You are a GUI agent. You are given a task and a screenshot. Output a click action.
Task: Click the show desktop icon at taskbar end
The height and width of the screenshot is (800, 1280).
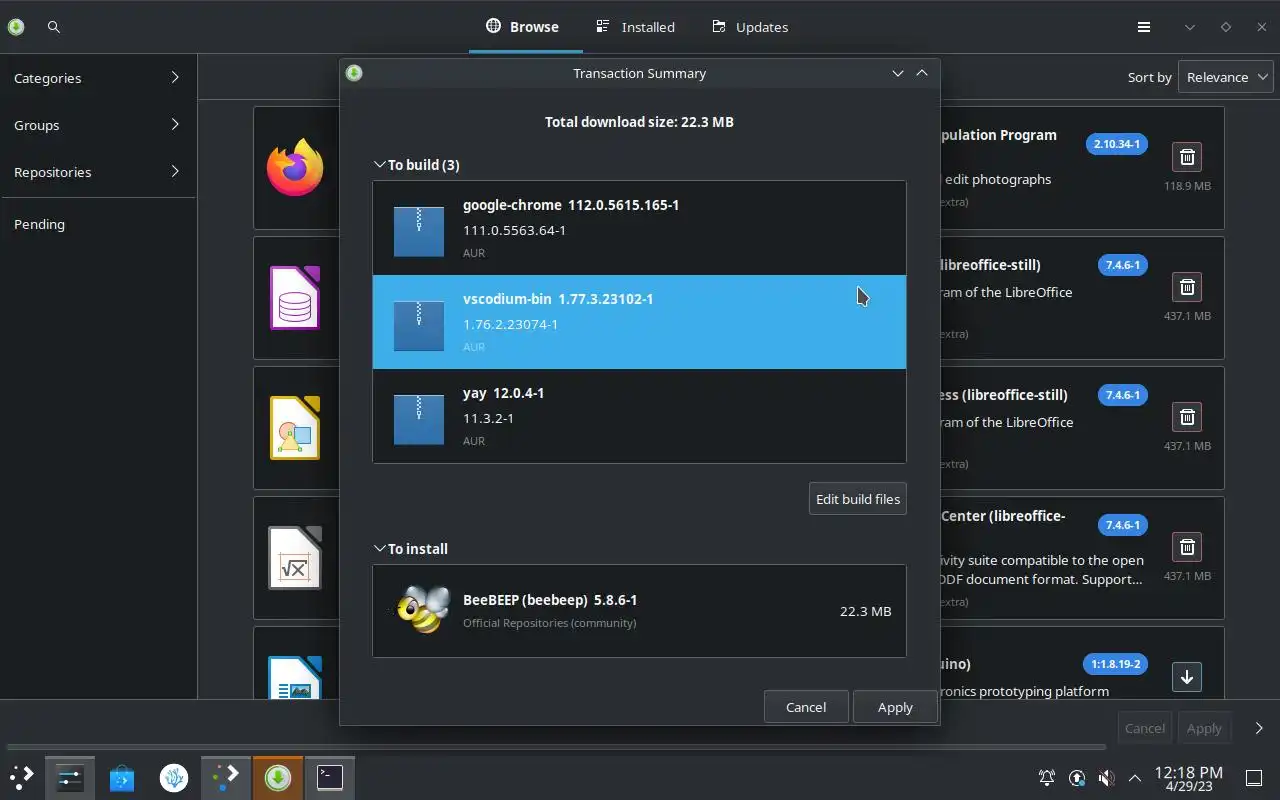[1253, 778]
